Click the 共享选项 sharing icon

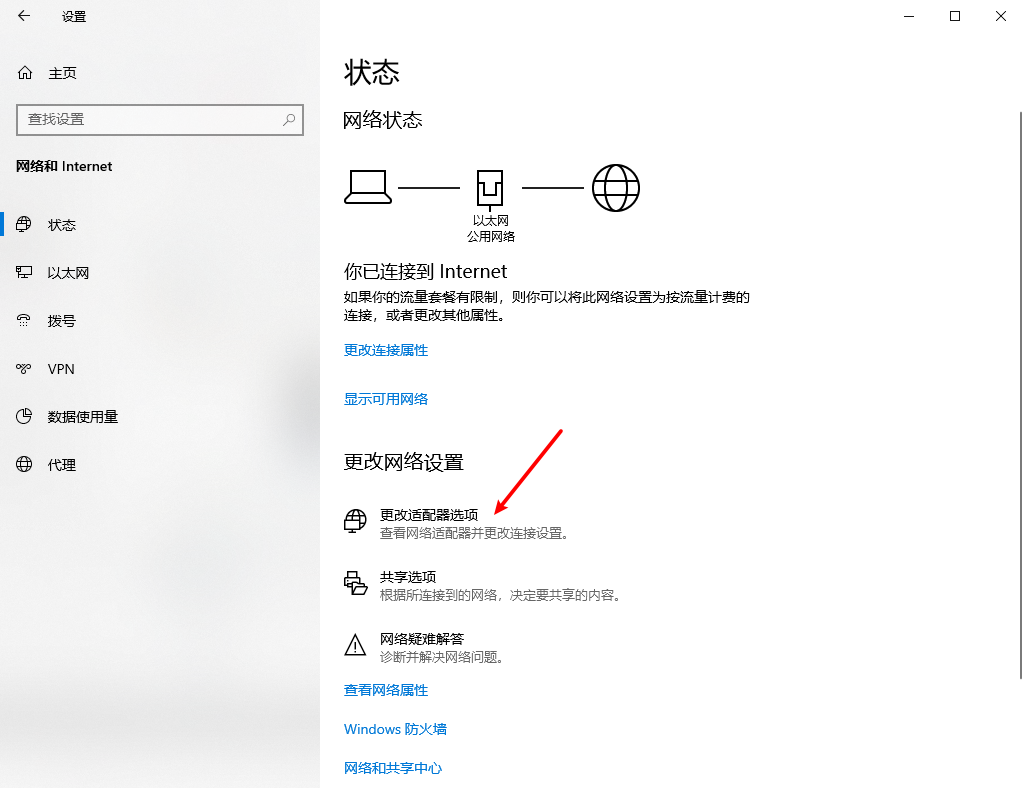coord(355,583)
